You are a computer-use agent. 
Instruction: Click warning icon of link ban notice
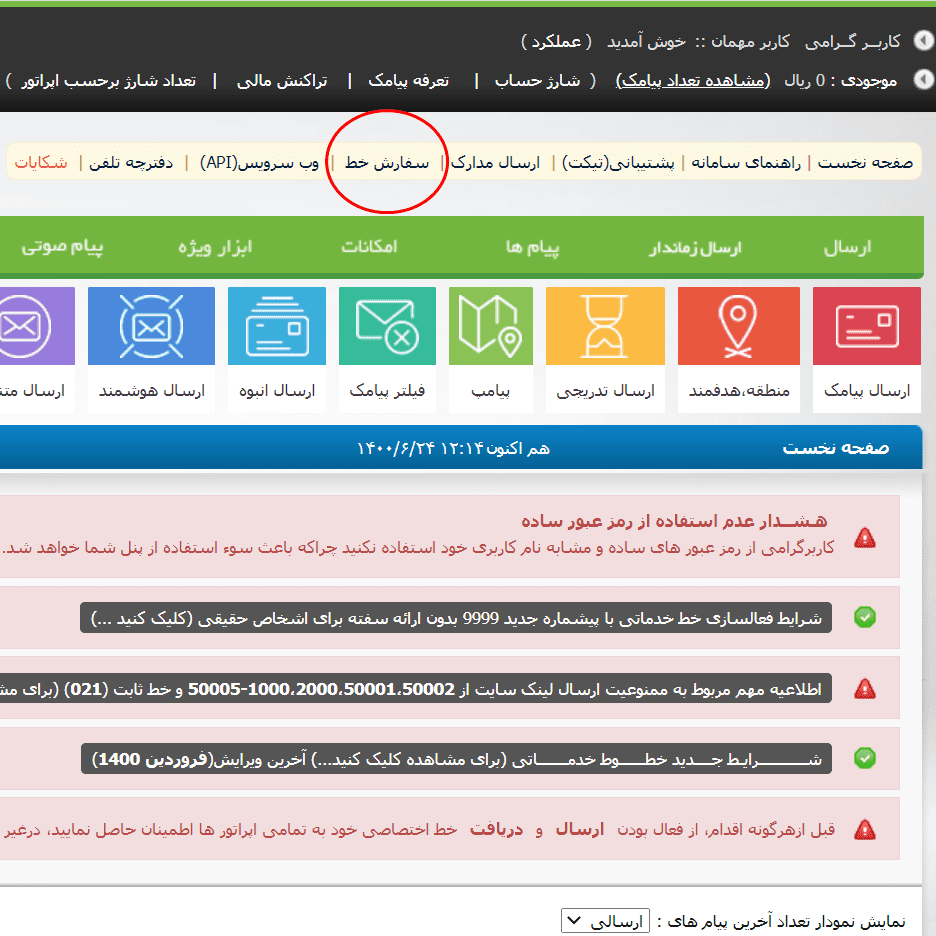(x=864, y=689)
